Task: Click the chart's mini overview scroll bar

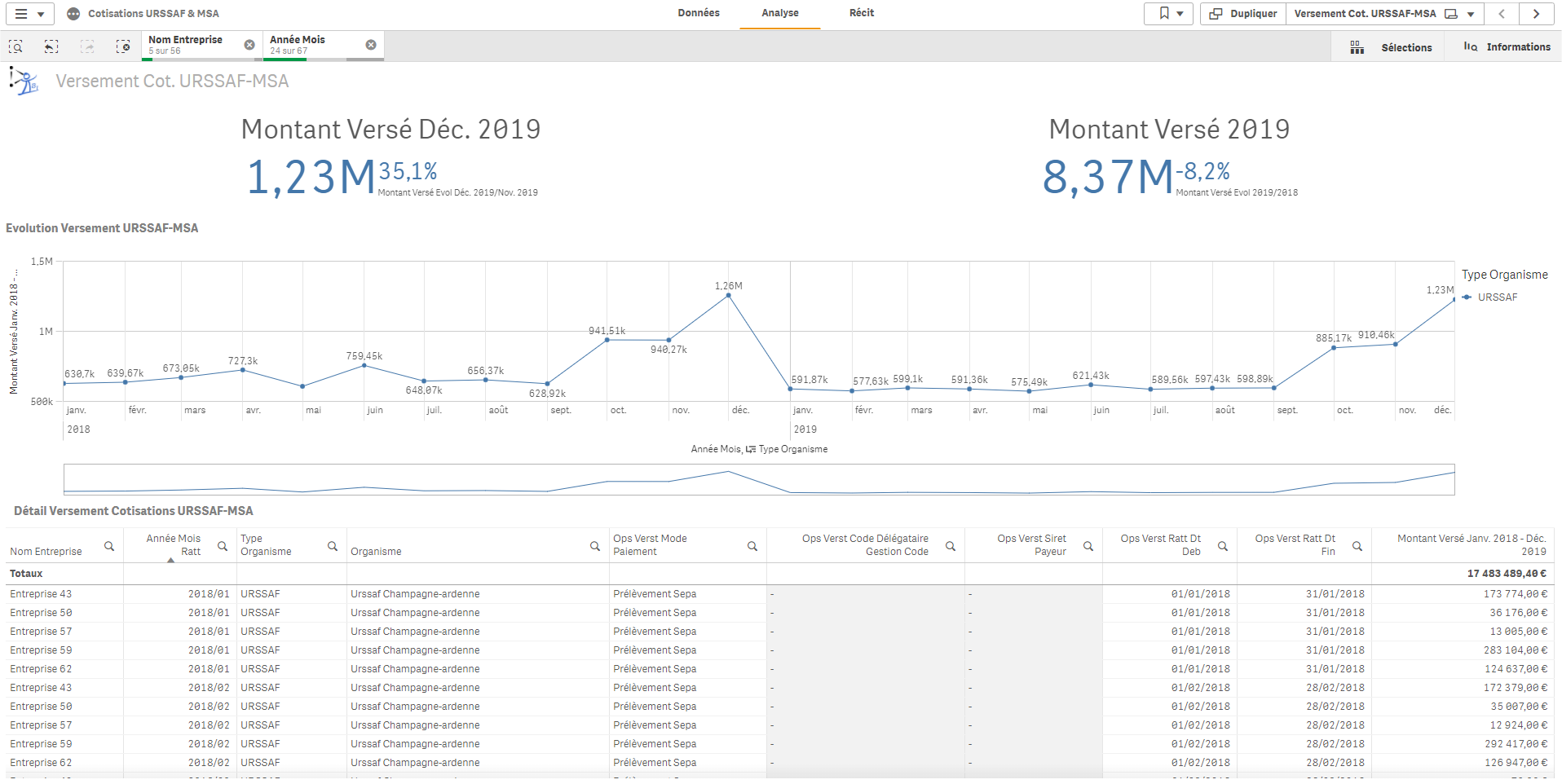Action: click(x=758, y=480)
